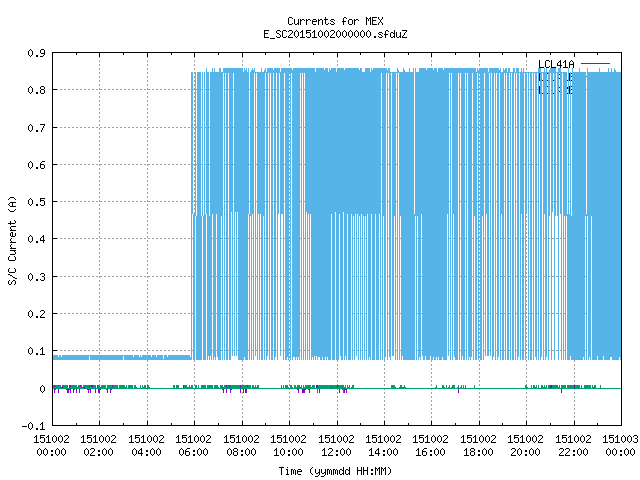Click the purple LCL41A legend line sample
The image size is (640, 480).
595,64
